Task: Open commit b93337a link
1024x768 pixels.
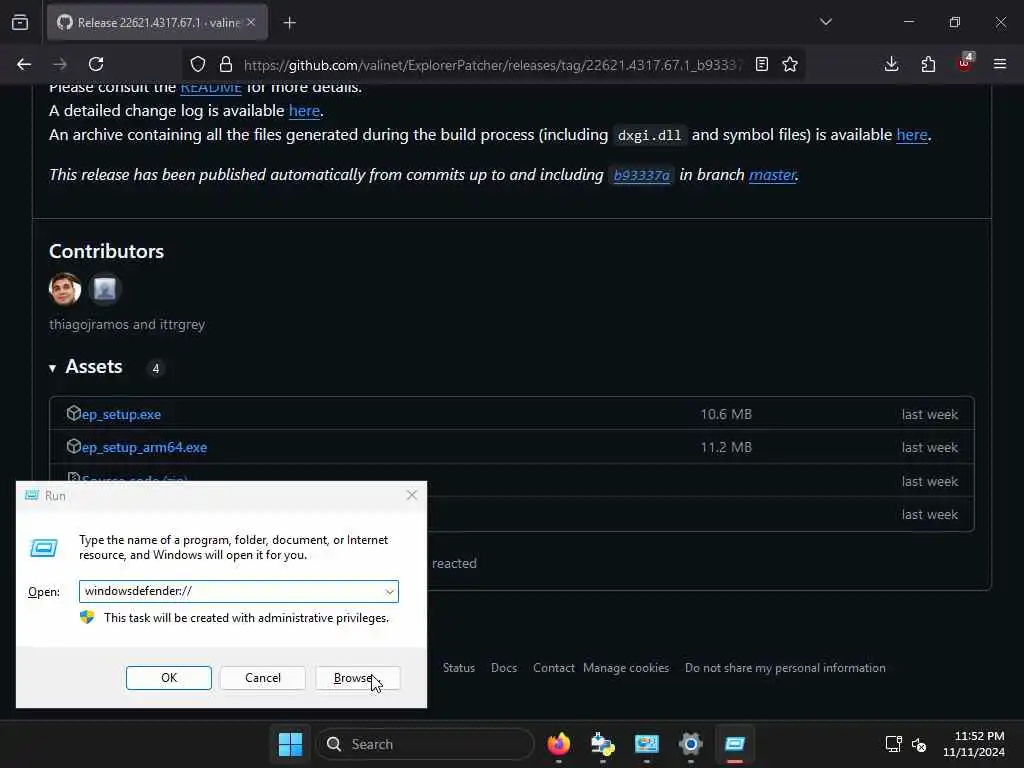Action: click(x=642, y=175)
